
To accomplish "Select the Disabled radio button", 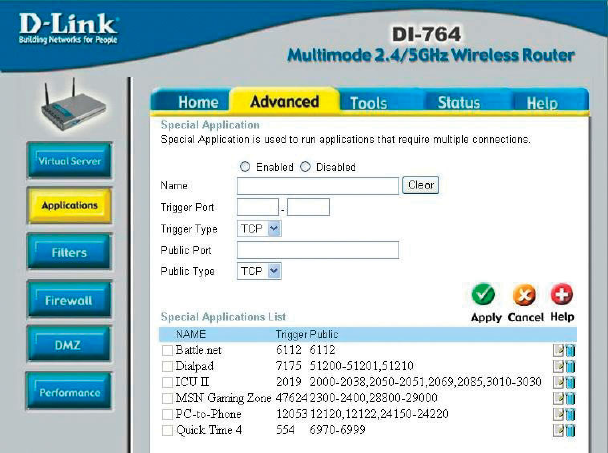I will 306,167.
